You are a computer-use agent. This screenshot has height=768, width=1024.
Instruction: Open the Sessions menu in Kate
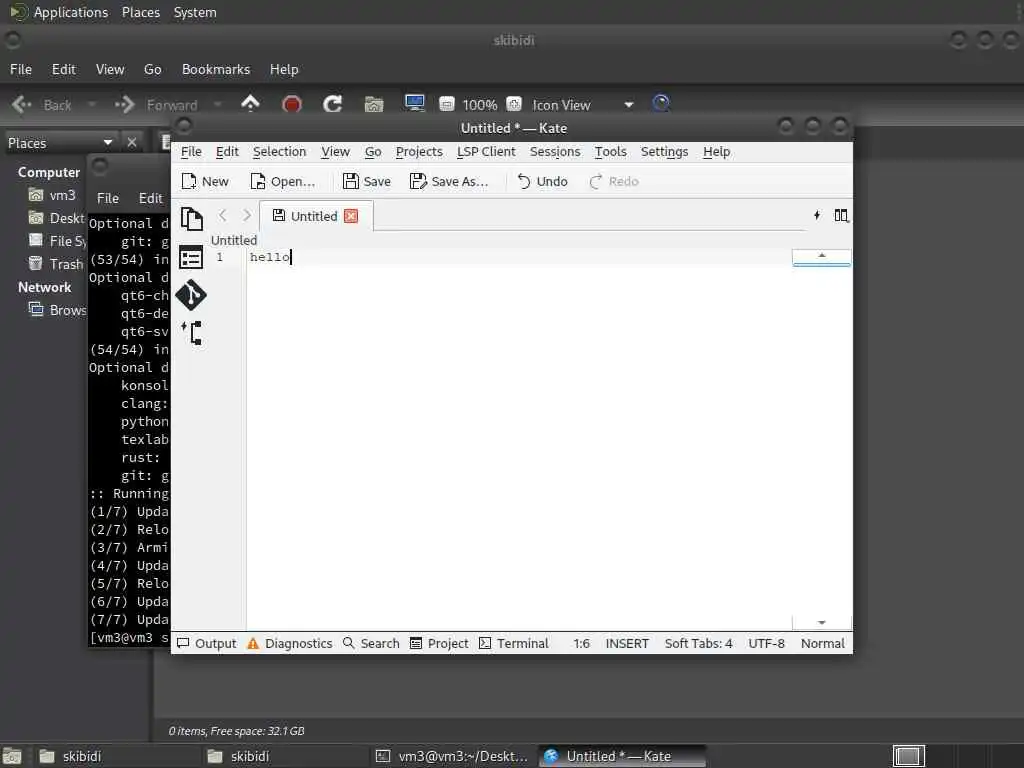[x=555, y=152]
